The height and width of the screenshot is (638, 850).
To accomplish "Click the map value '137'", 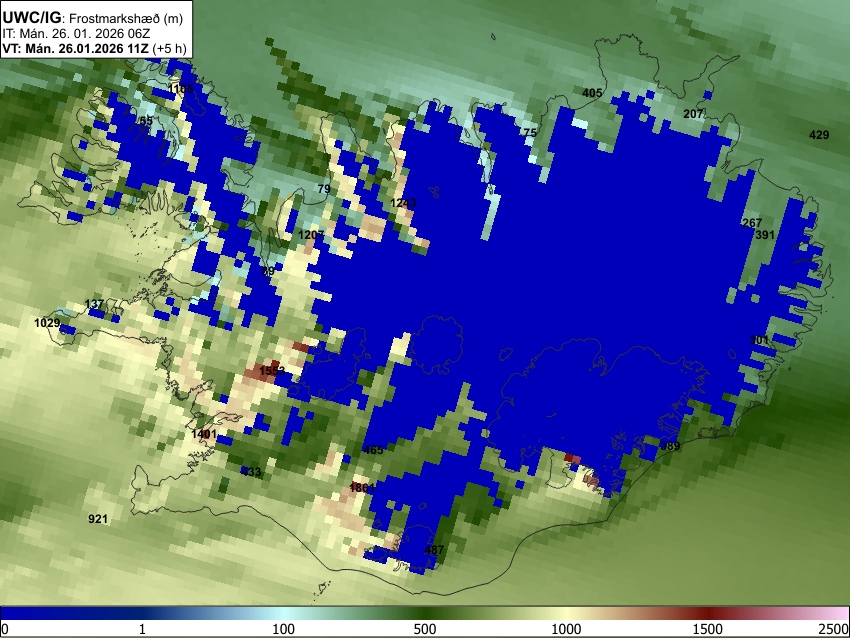I will tap(94, 304).
